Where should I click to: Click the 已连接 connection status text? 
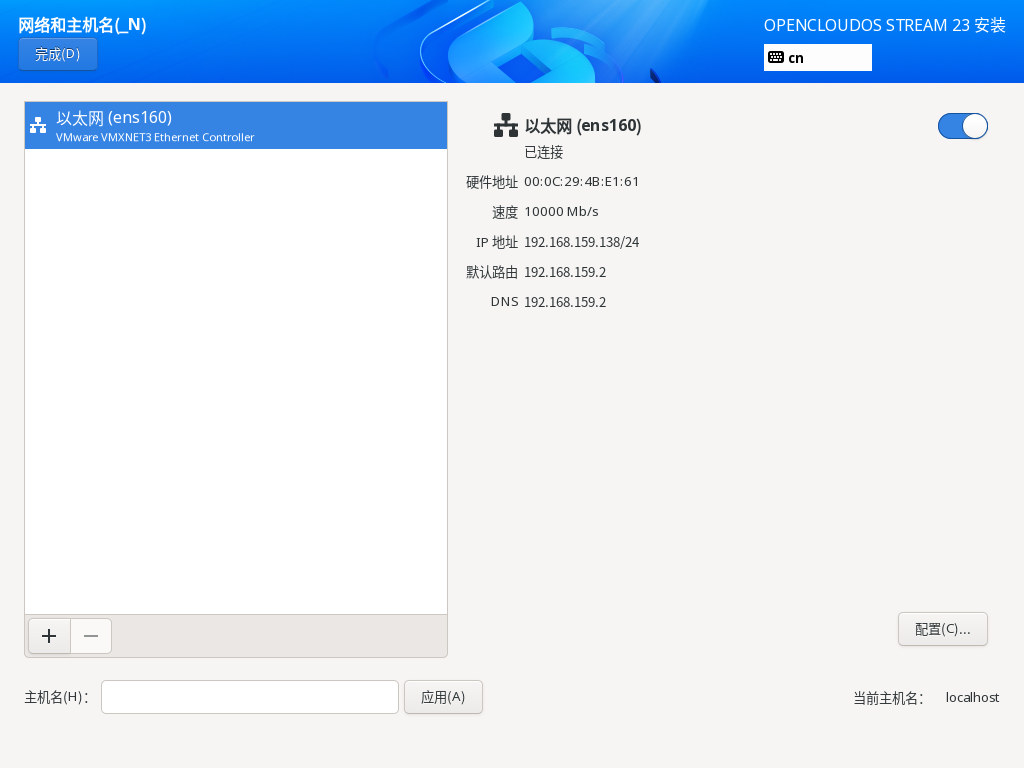coord(543,152)
